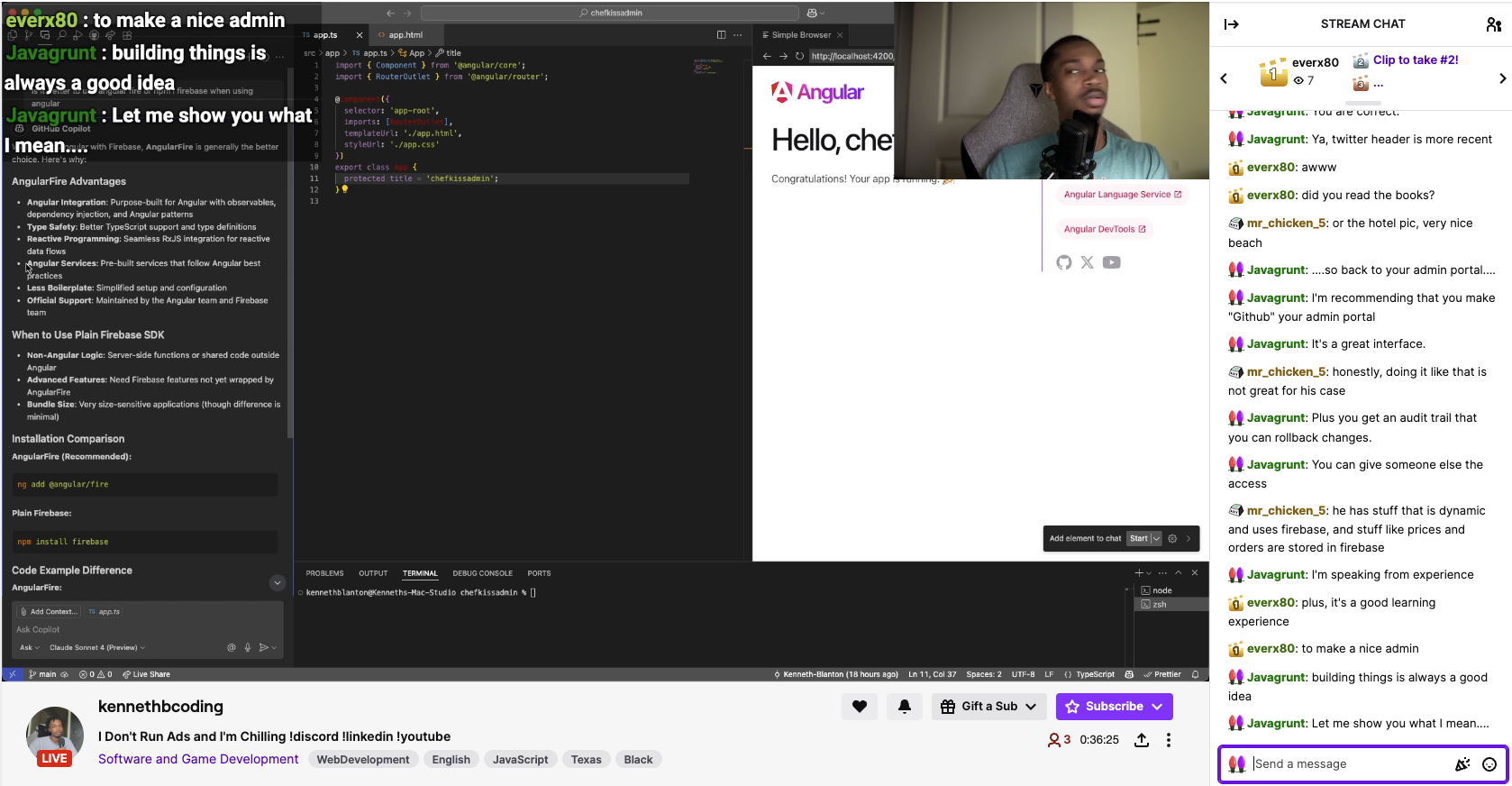
Task: Split the editor with split icon
Action: (721, 35)
